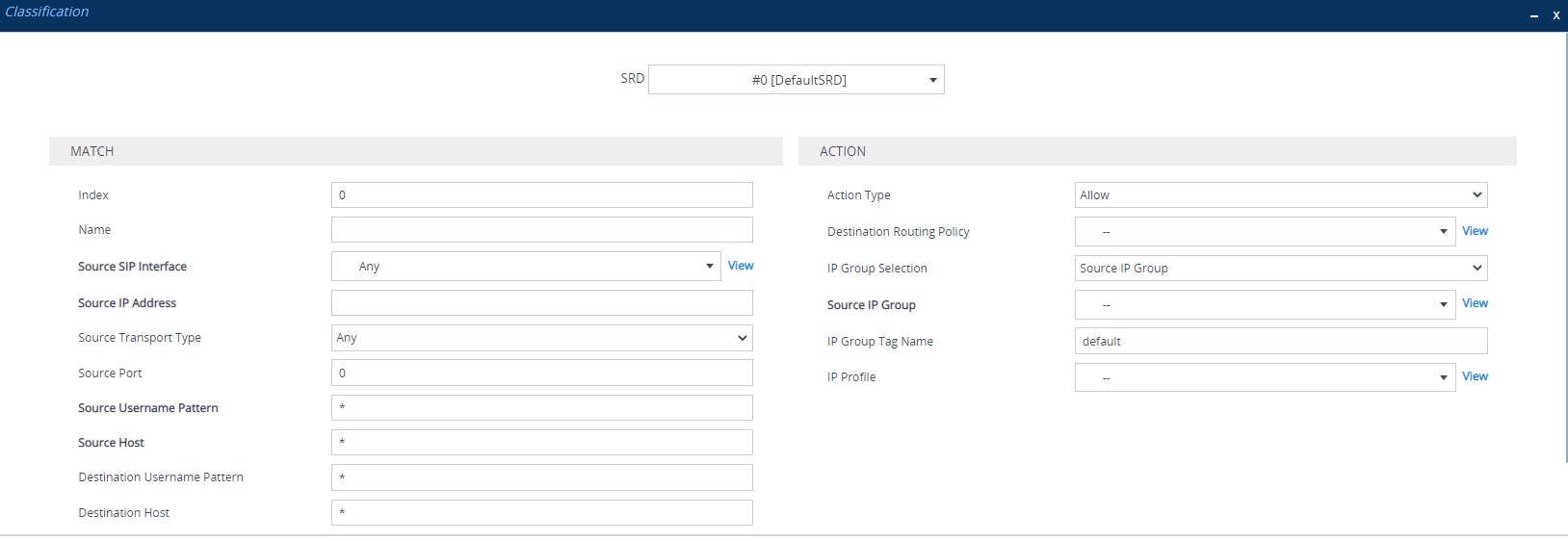Viewport: 1568px width, 541px height.
Task: Click View link beside Source SIP Interface
Action: (740, 266)
